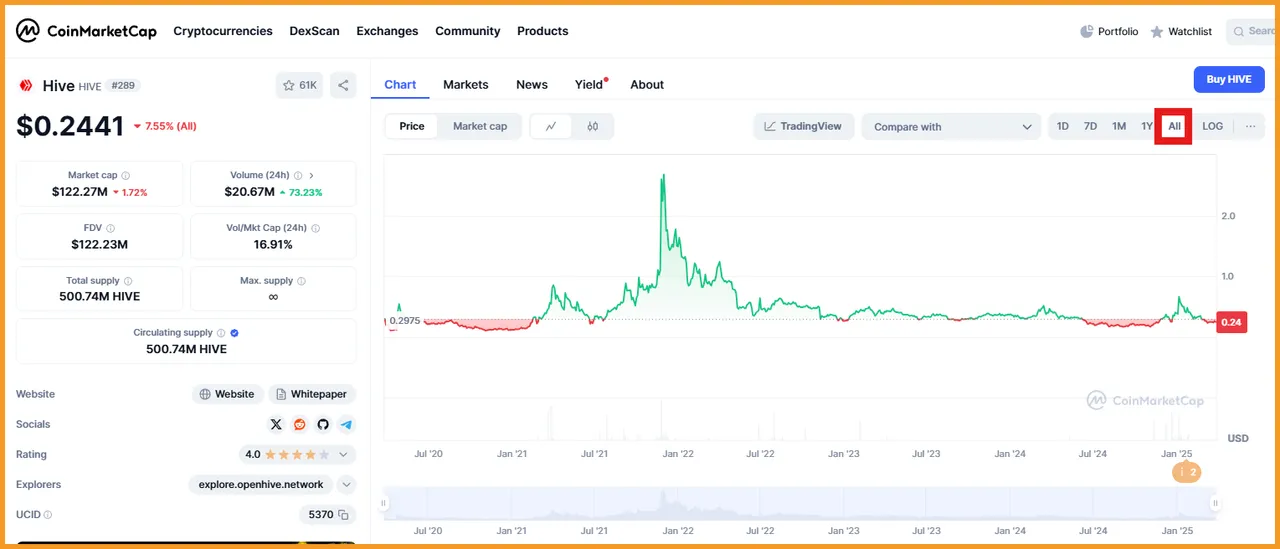1280x549 pixels.
Task: Show Vol/Mkt Cap info icon
Action: pos(315,228)
